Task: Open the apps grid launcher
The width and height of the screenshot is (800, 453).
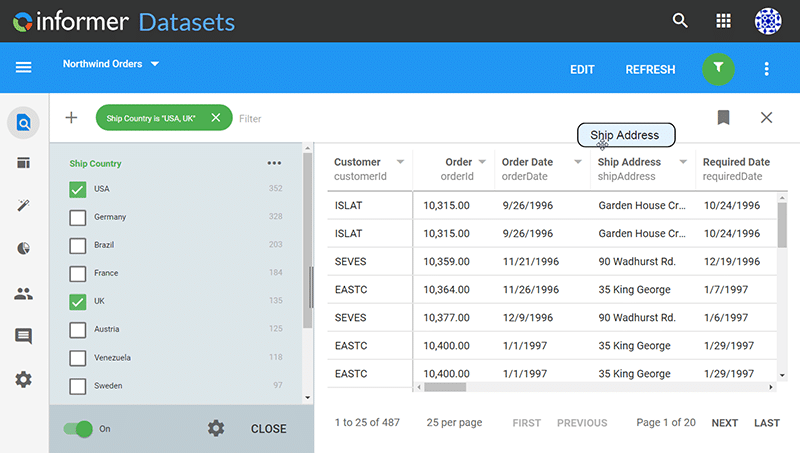Action: tap(723, 21)
